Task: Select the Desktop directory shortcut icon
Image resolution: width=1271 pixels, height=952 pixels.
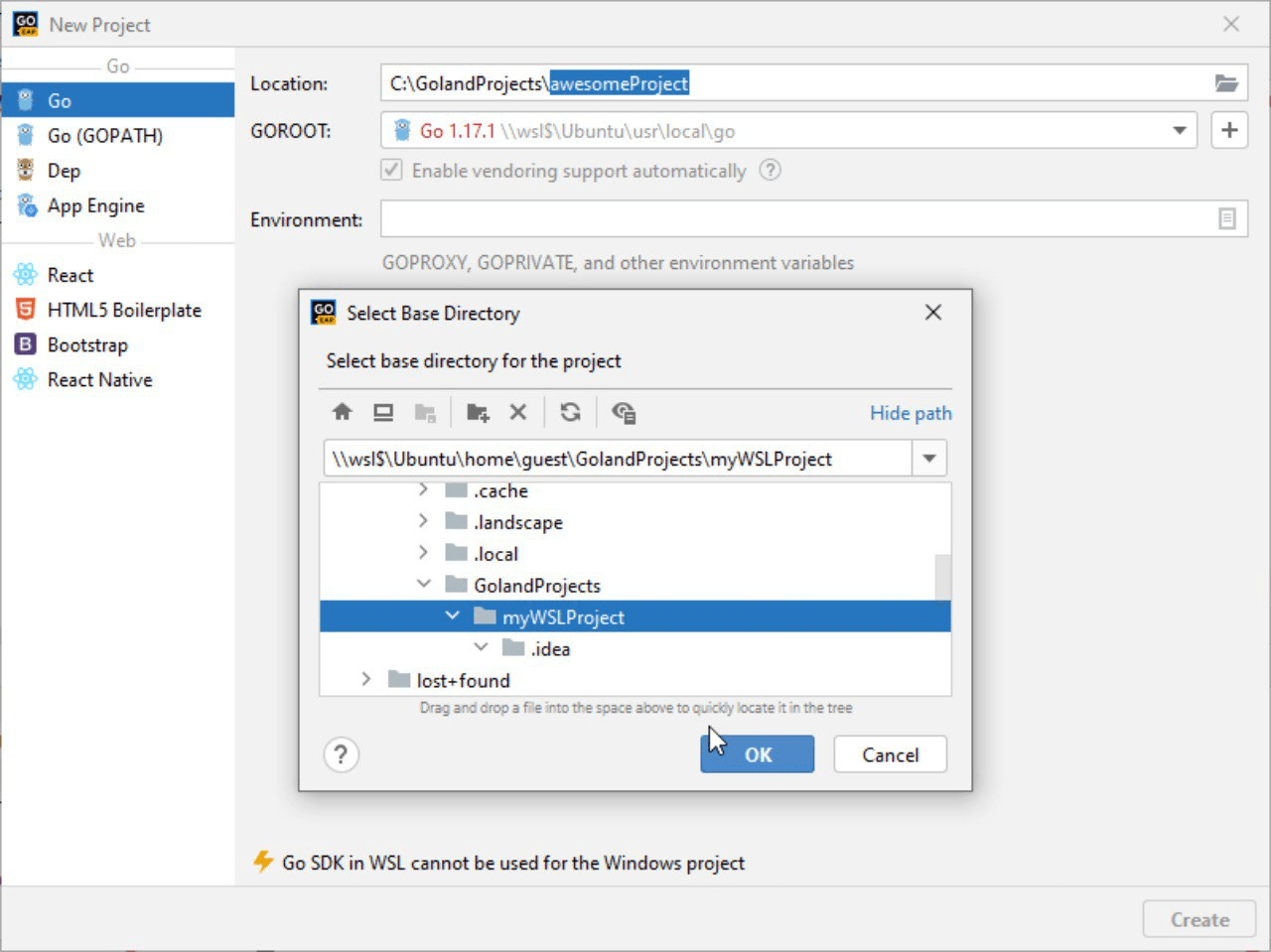Action: [383, 411]
